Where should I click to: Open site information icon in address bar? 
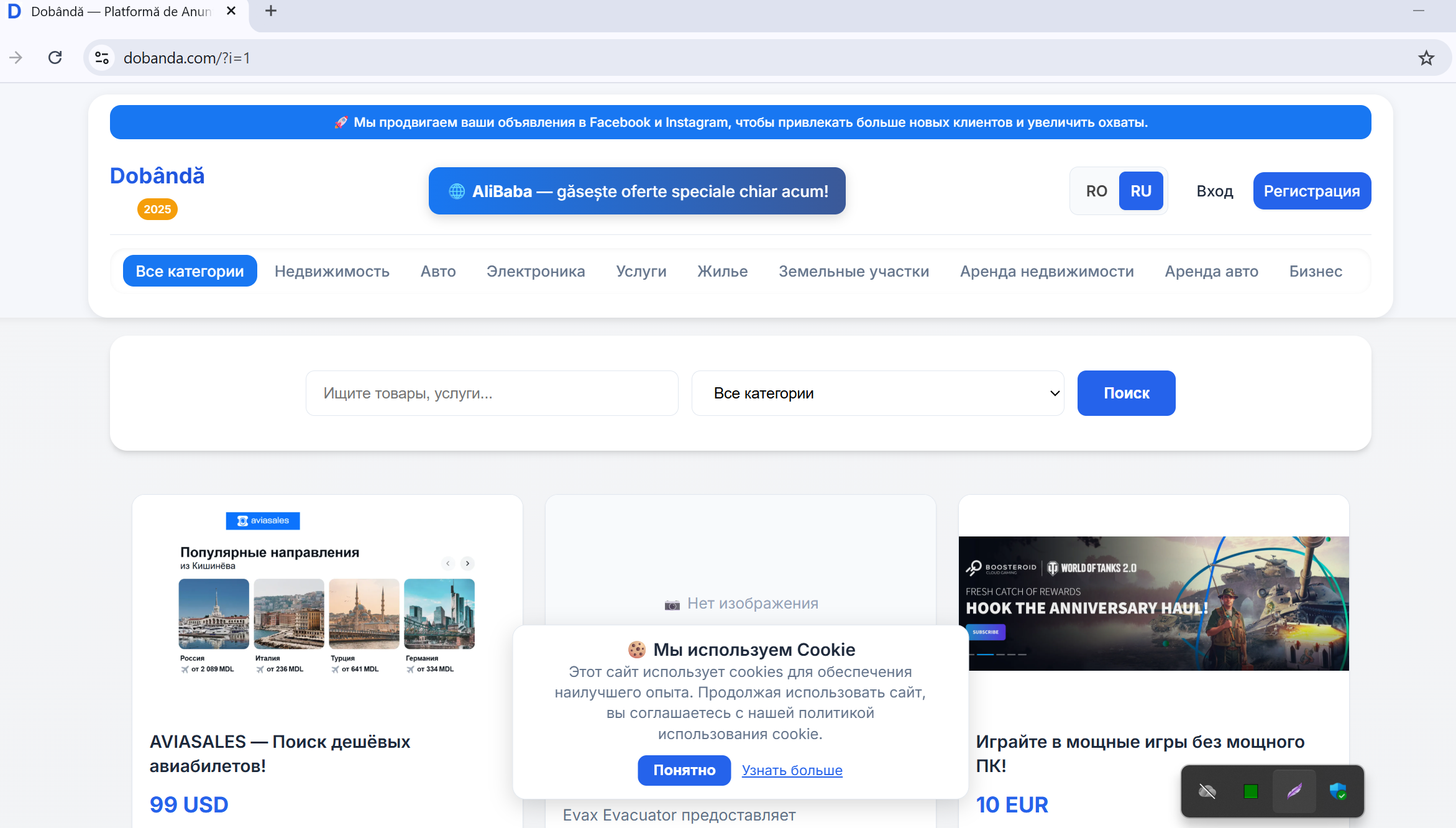point(102,58)
